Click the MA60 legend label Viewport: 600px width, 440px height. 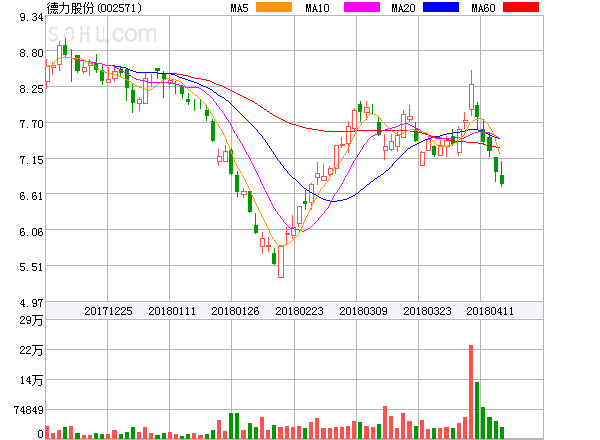point(483,8)
